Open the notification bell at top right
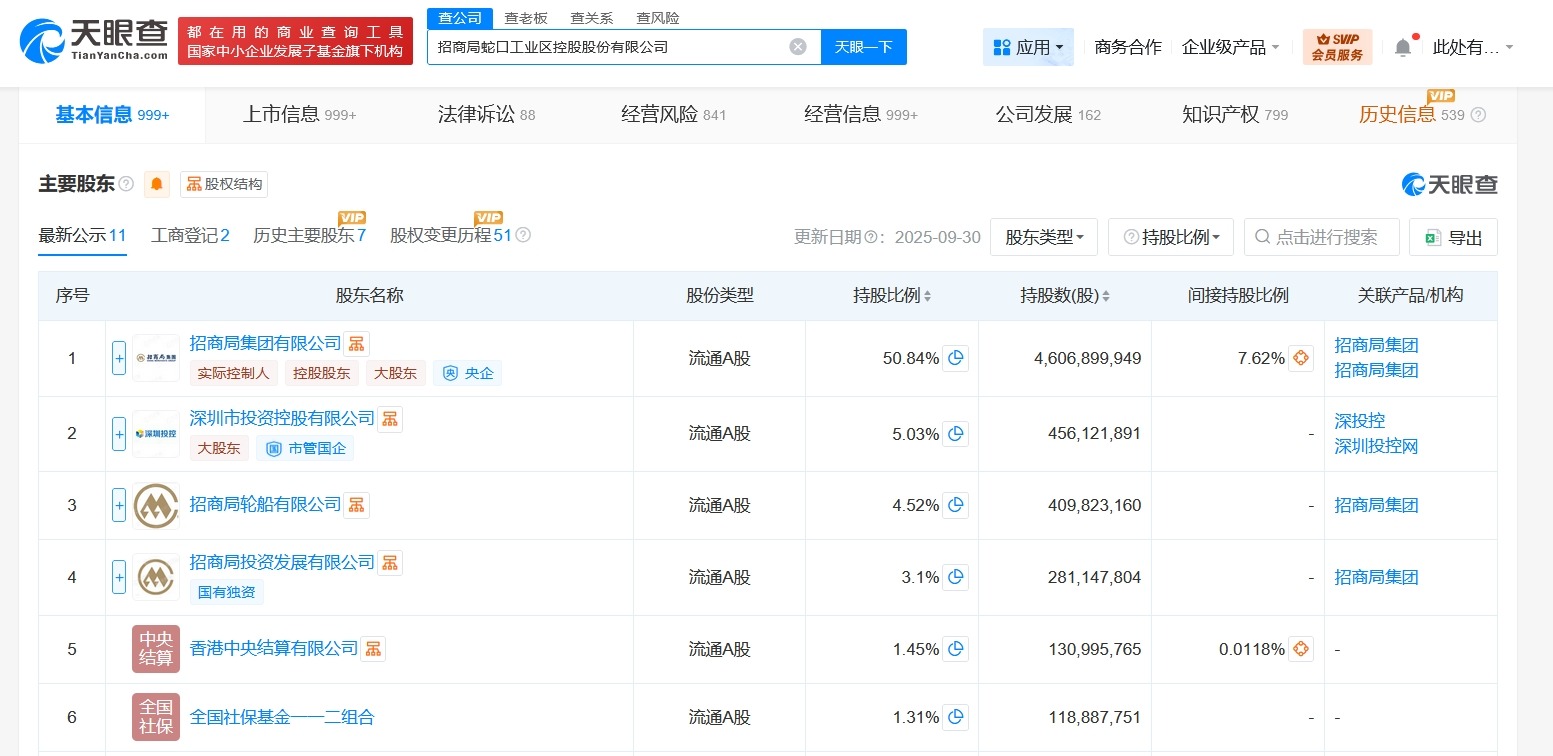1553x756 pixels. point(1401,46)
